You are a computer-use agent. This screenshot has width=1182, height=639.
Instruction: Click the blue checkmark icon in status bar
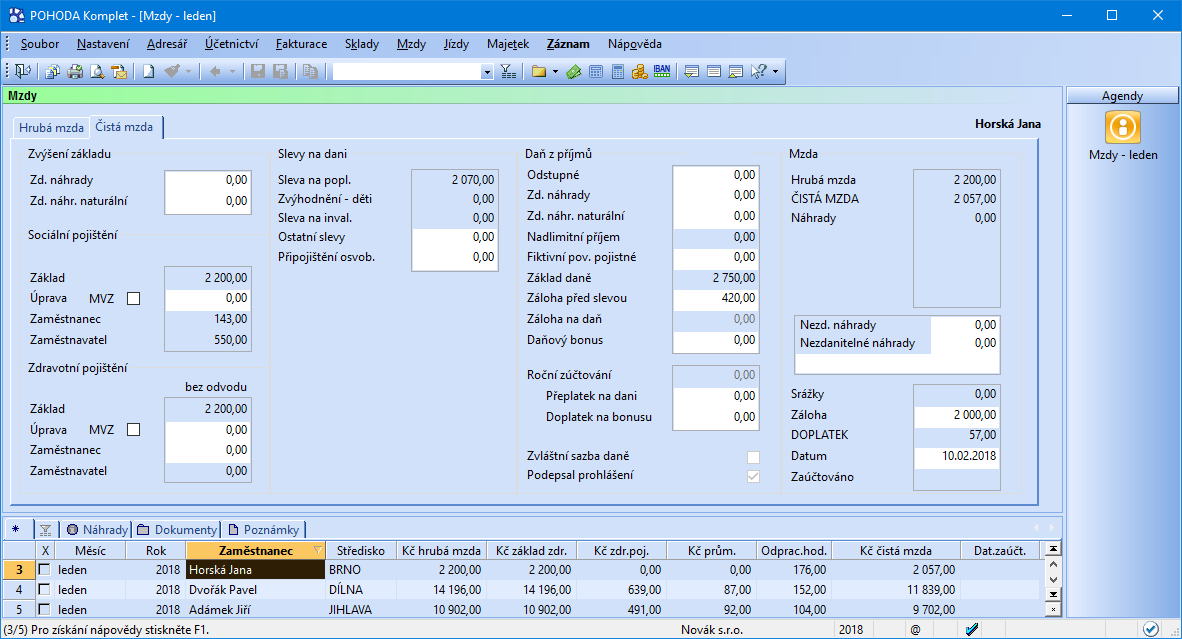[972, 629]
